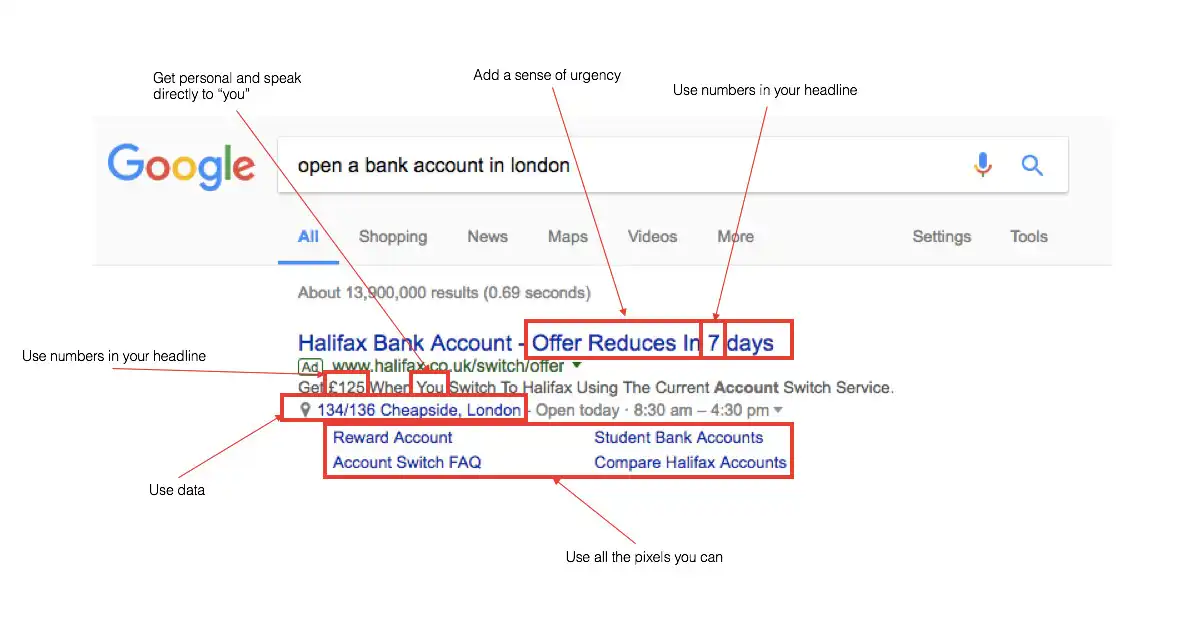Open the Student Bank Accounts sitelink
Image resolution: width=1179 pixels, height=623 pixels.
pyautogui.click(x=678, y=437)
